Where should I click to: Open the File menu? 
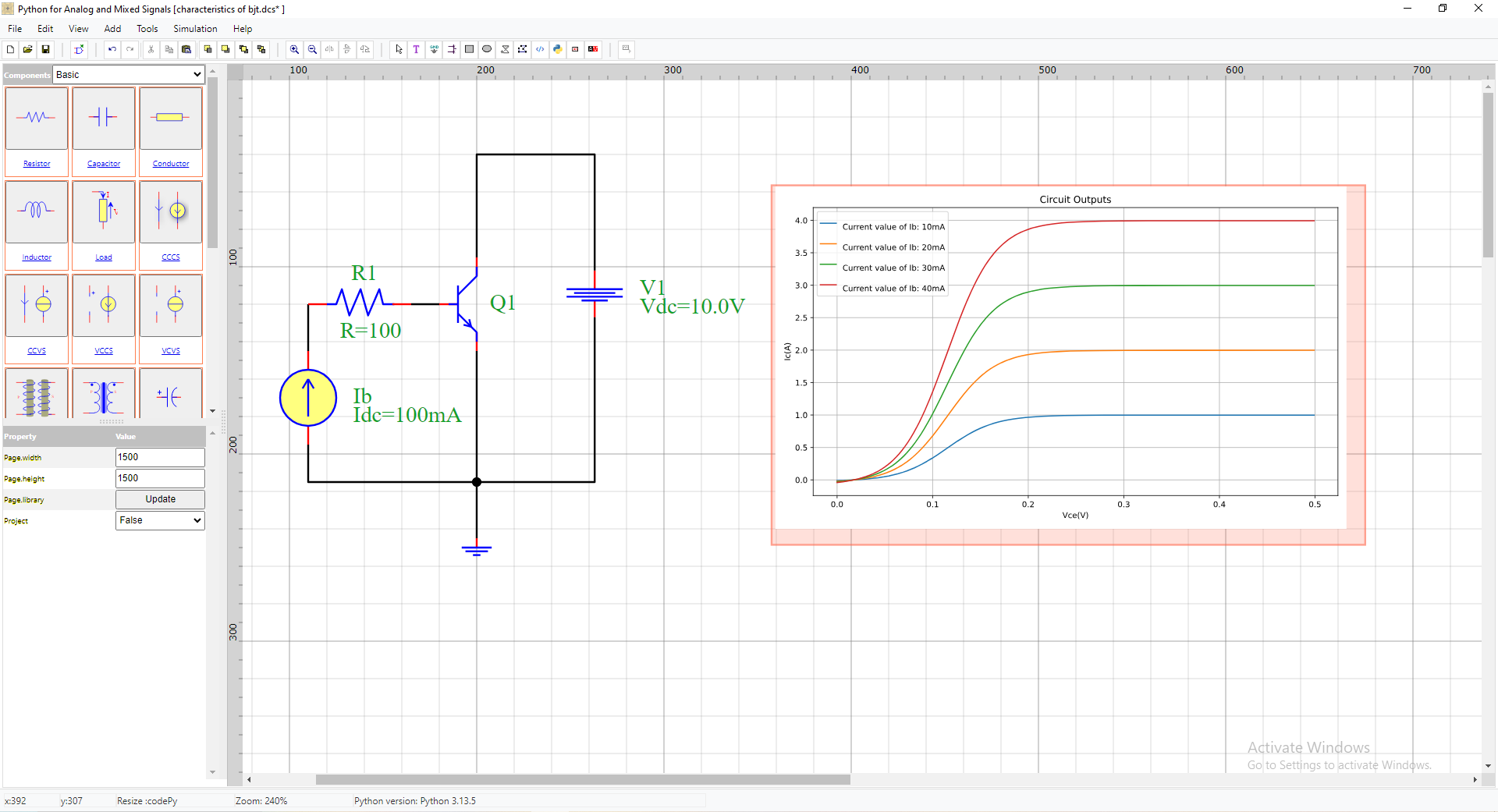coord(15,29)
